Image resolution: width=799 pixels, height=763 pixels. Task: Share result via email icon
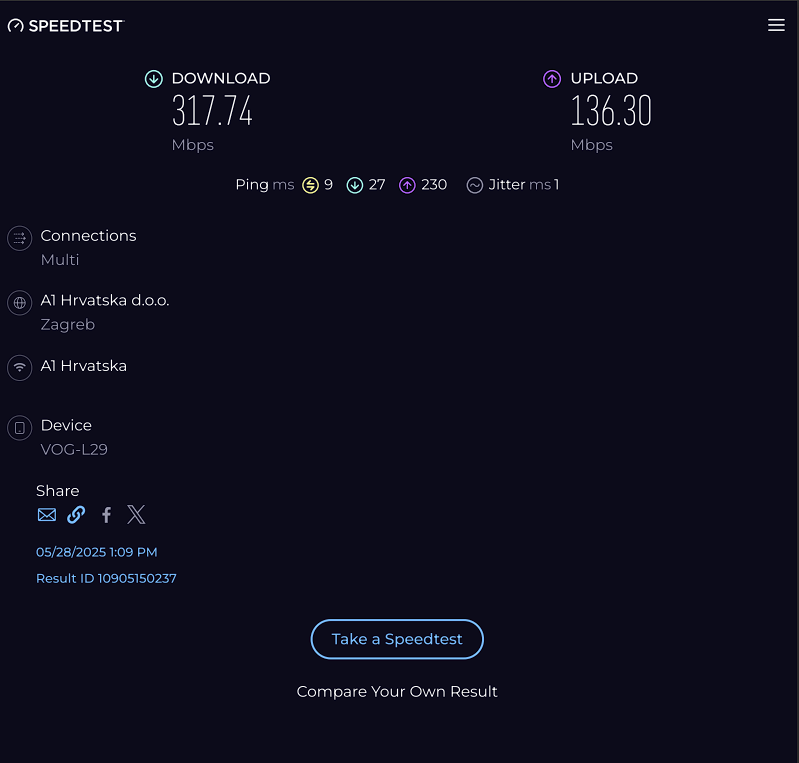click(x=47, y=515)
